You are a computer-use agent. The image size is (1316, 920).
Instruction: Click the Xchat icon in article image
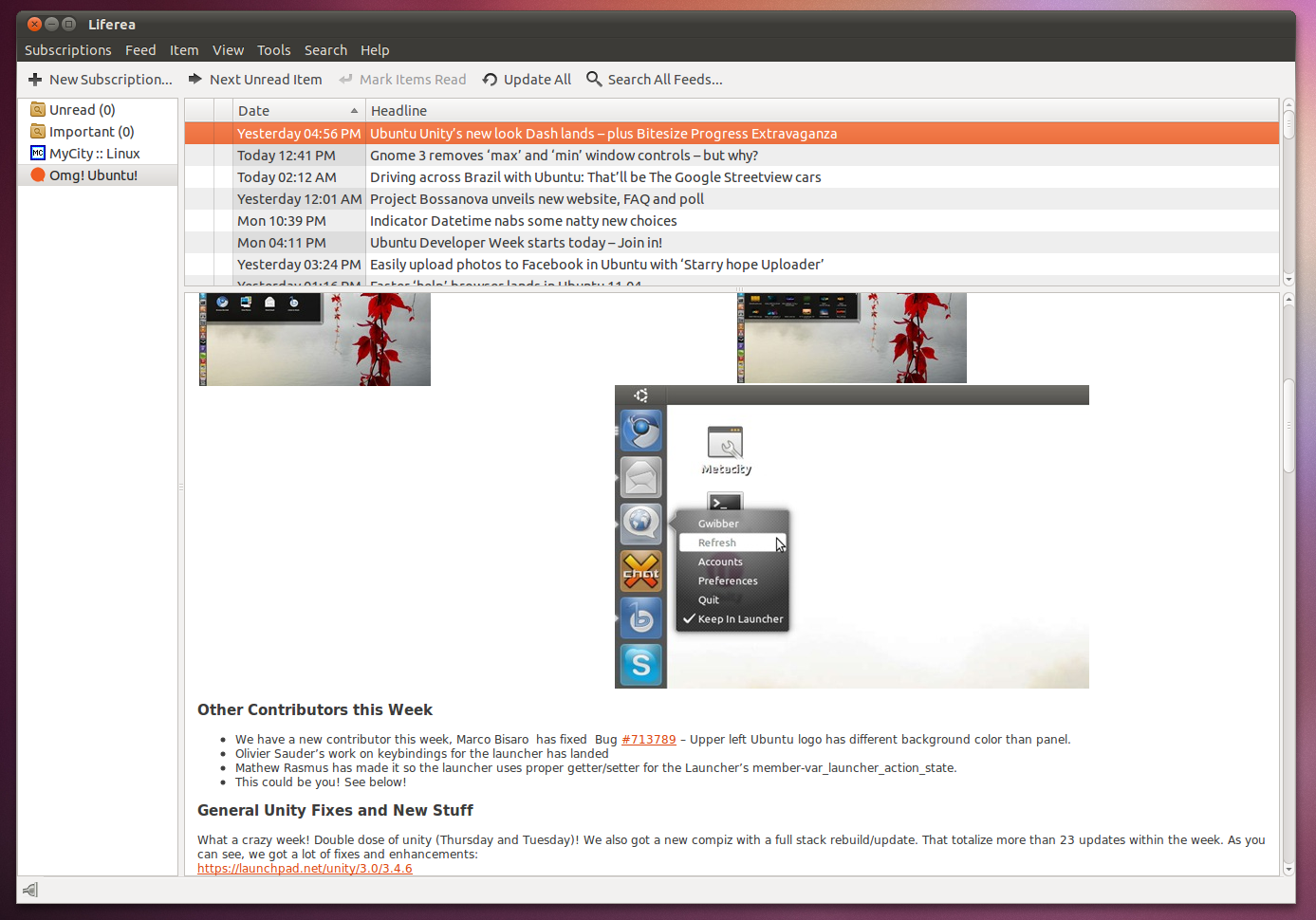click(641, 571)
